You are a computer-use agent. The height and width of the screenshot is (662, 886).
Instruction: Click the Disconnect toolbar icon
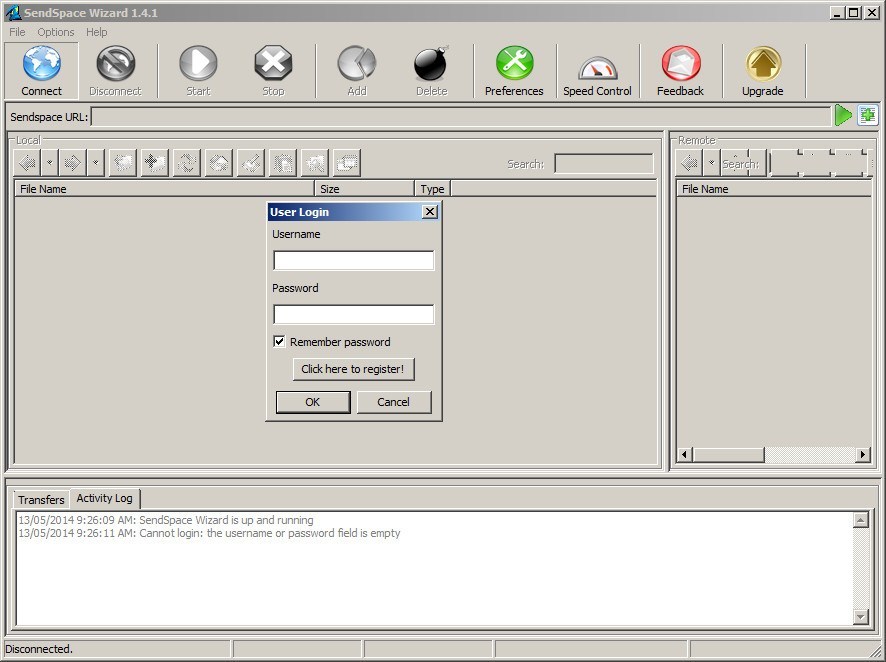[115, 63]
